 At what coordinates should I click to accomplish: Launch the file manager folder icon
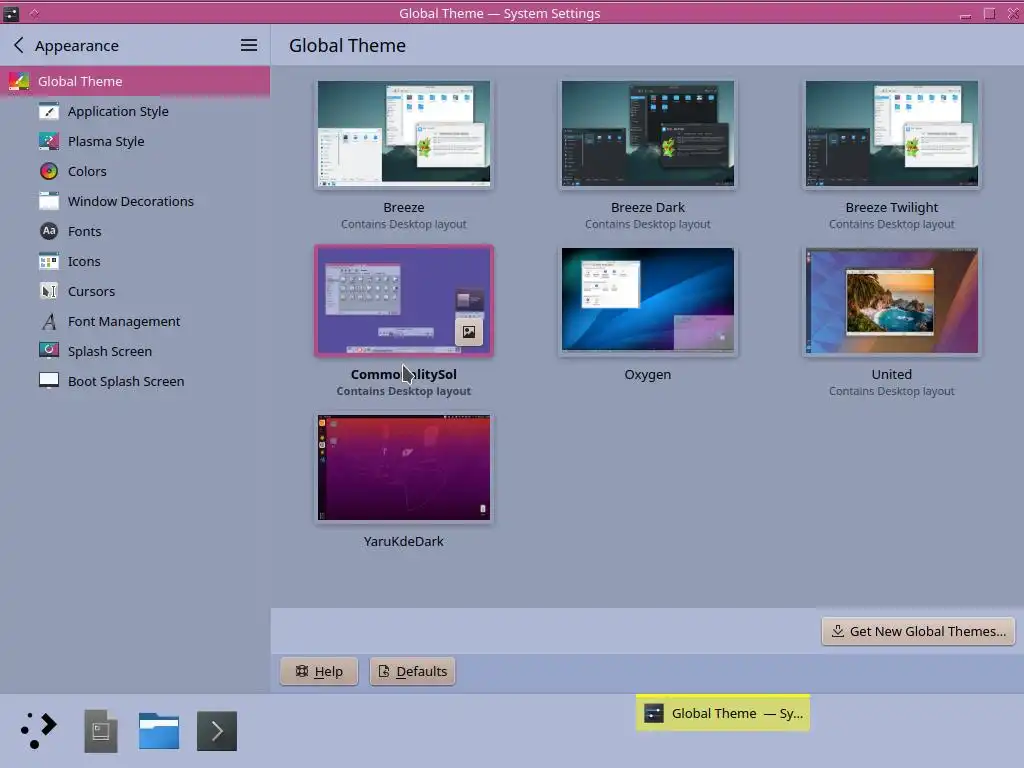[x=159, y=731]
